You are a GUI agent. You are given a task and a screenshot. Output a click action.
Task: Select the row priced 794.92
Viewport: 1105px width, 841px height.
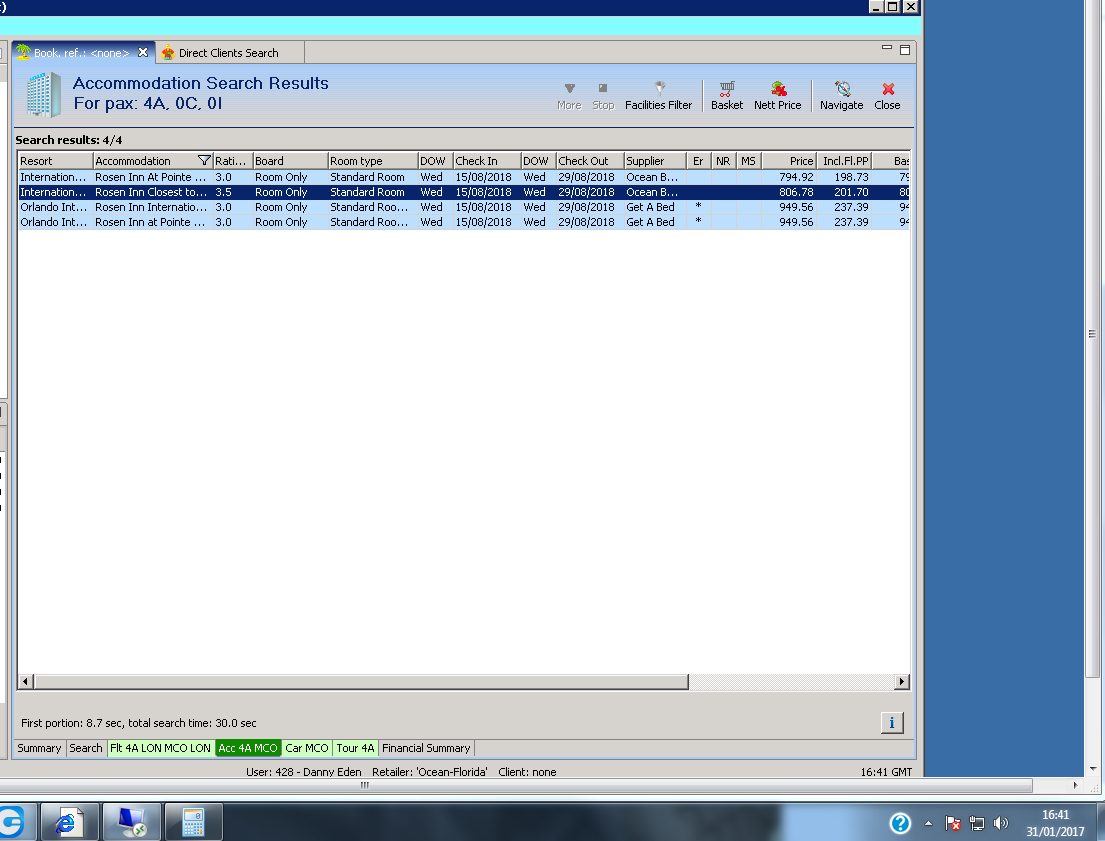click(464, 177)
